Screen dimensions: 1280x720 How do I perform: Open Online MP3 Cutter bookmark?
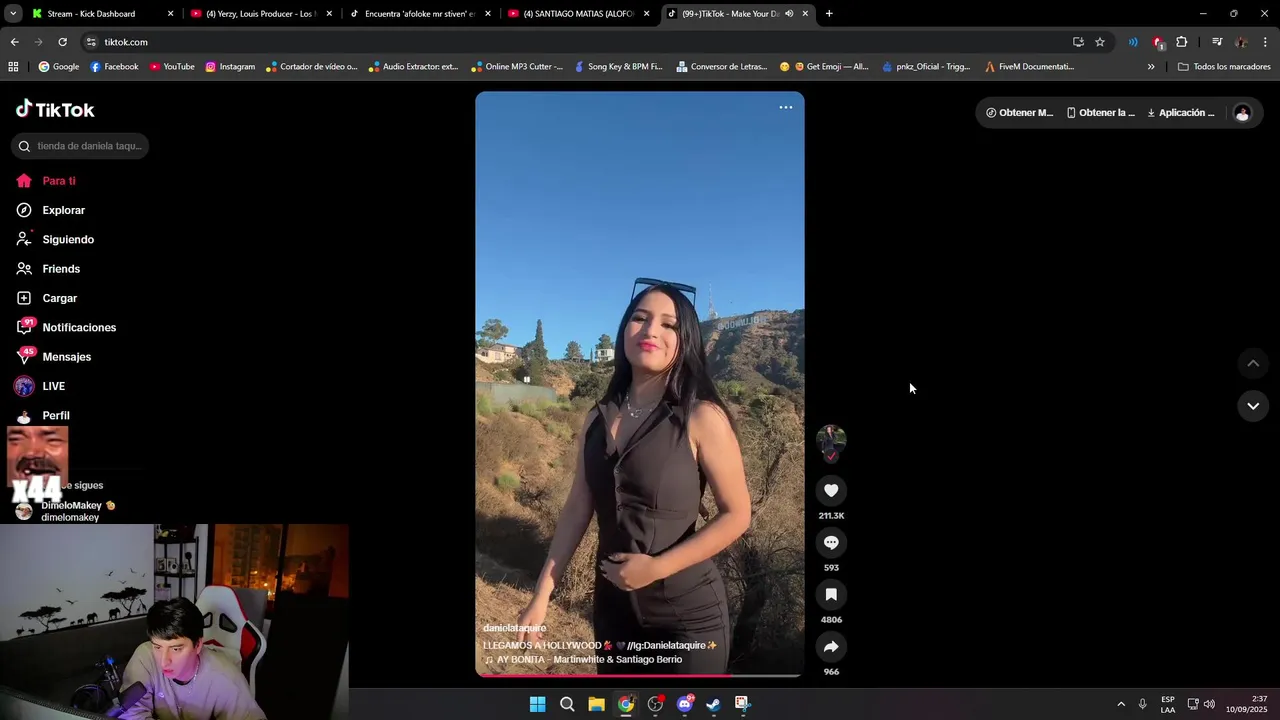pyautogui.click(x=516, y=67)
